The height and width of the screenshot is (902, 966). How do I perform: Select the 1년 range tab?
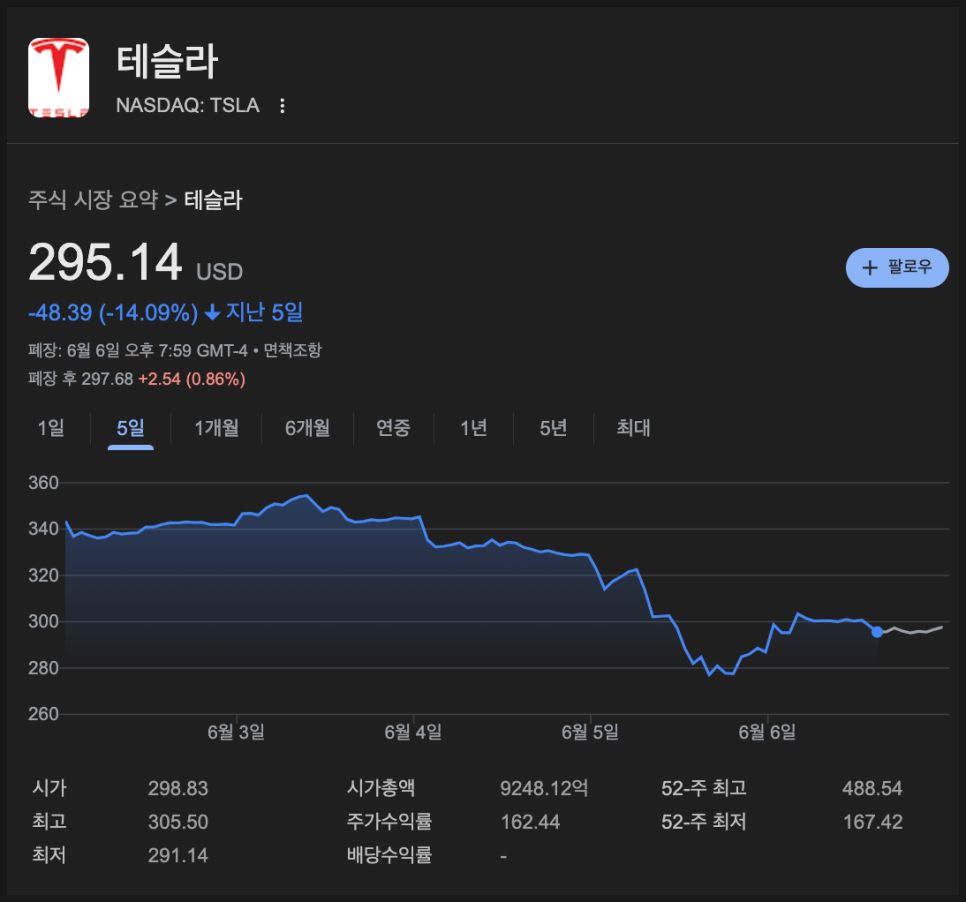pos(473,428)
